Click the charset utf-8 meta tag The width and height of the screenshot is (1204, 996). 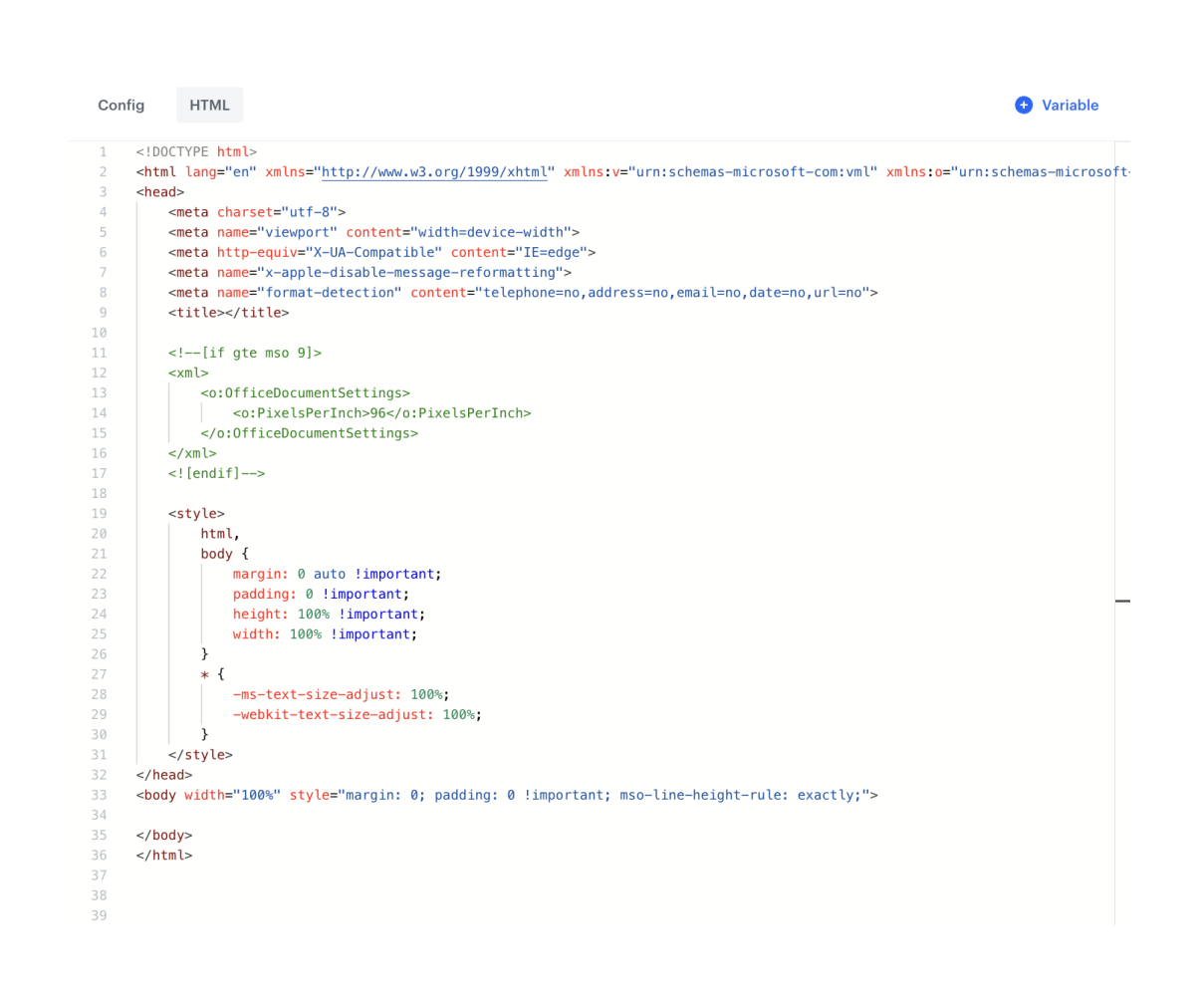pyautogui.click(x=254, y=211)
